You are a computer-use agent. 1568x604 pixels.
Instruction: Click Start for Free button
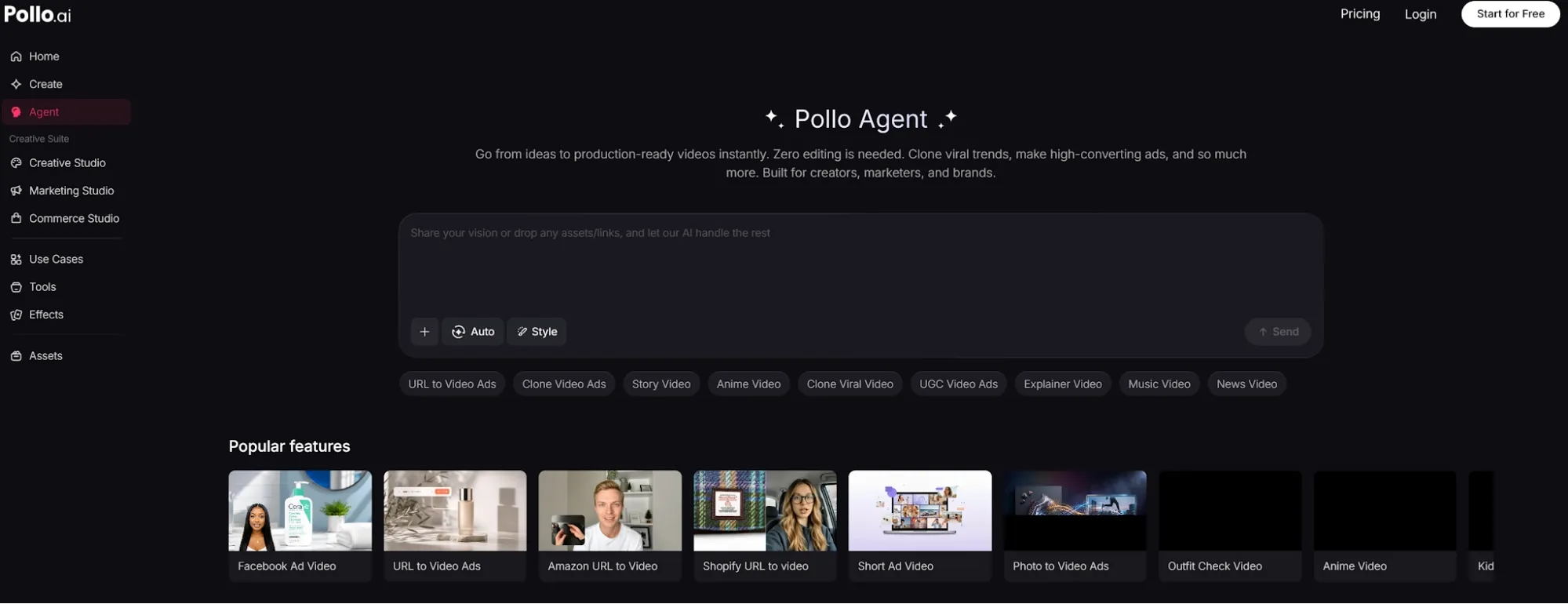click(x=1510, y=14)
